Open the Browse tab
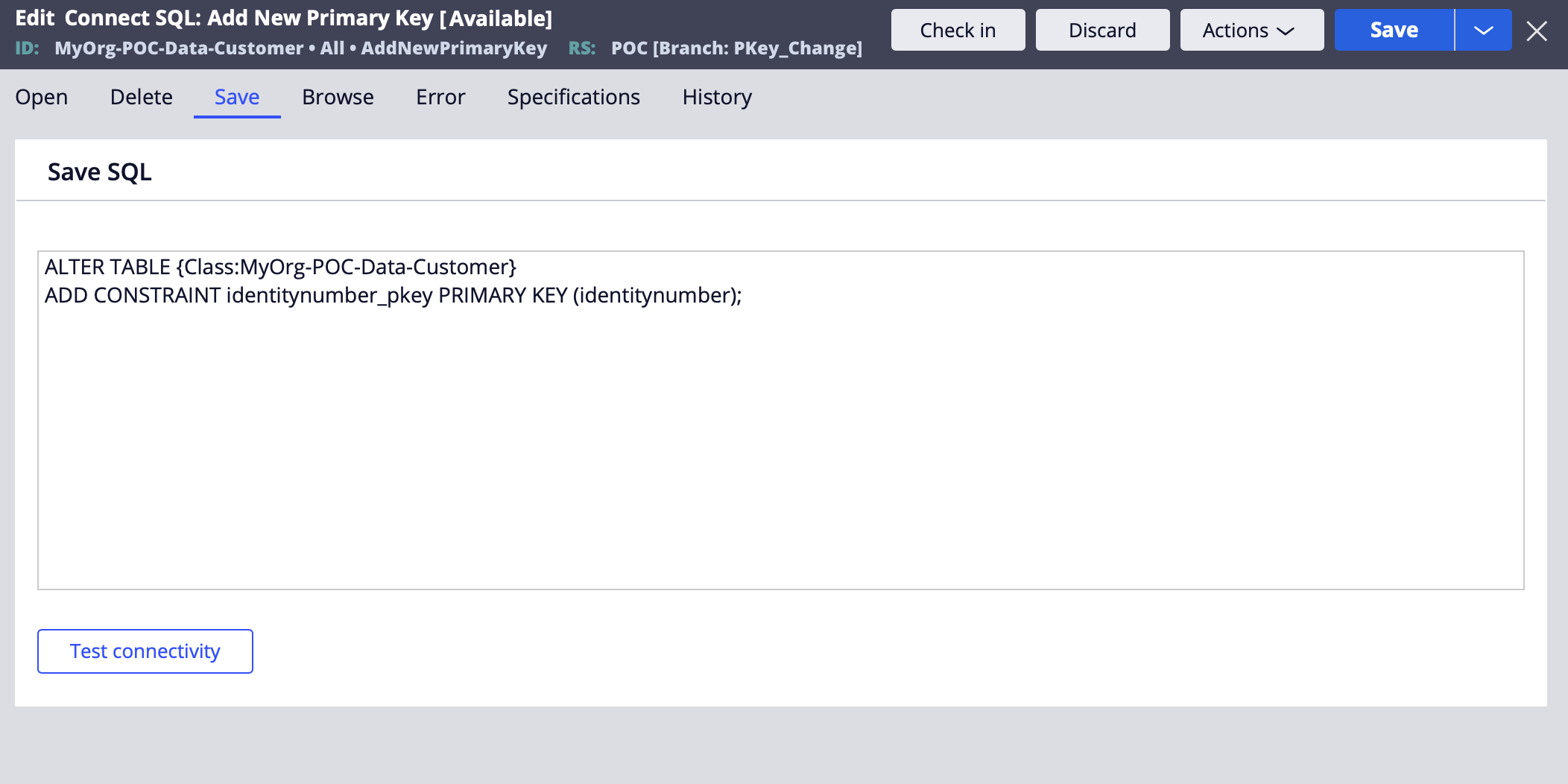 (x=338, y=97)
